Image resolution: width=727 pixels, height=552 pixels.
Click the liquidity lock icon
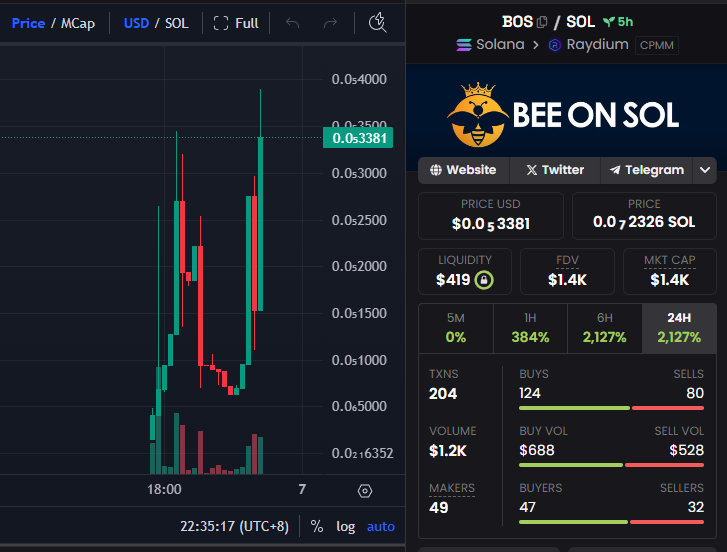tap(484, 280)
